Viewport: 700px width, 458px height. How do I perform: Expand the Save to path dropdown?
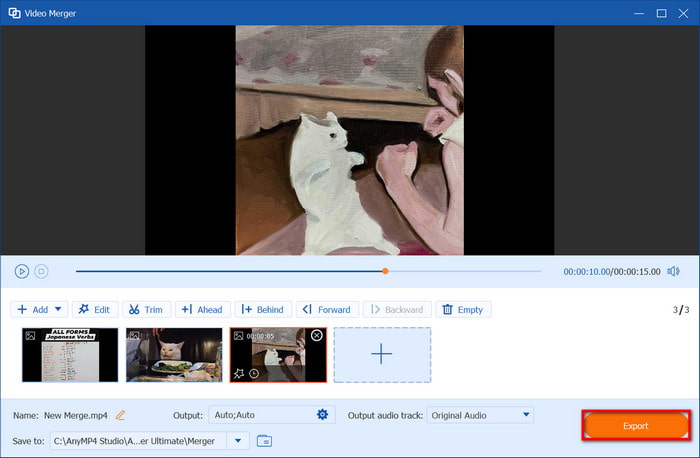tap(238, 441)
